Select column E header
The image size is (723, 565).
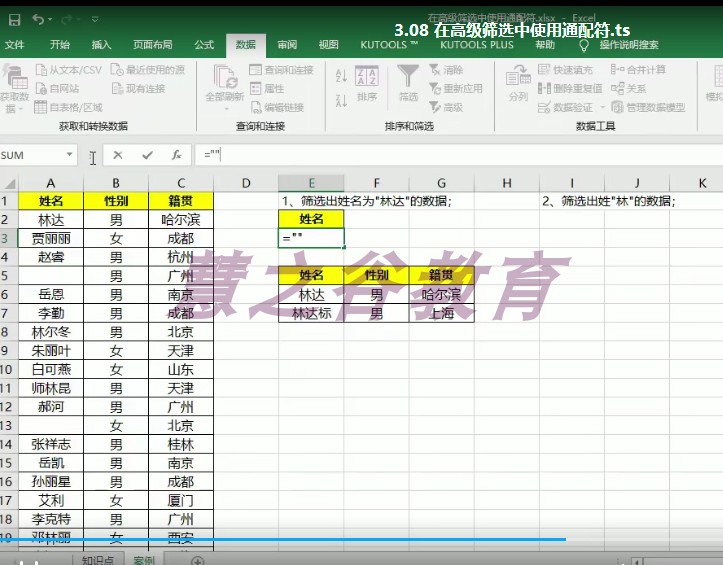311,183
